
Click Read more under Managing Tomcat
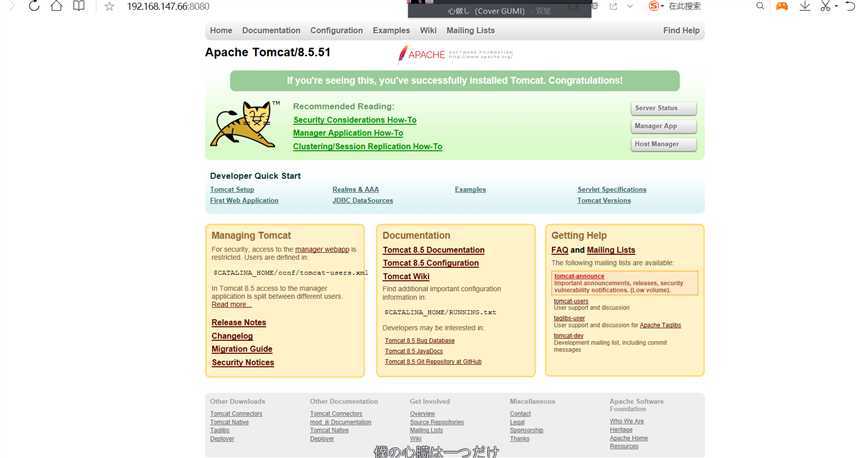pyautogui.click(x=231, y=304)
